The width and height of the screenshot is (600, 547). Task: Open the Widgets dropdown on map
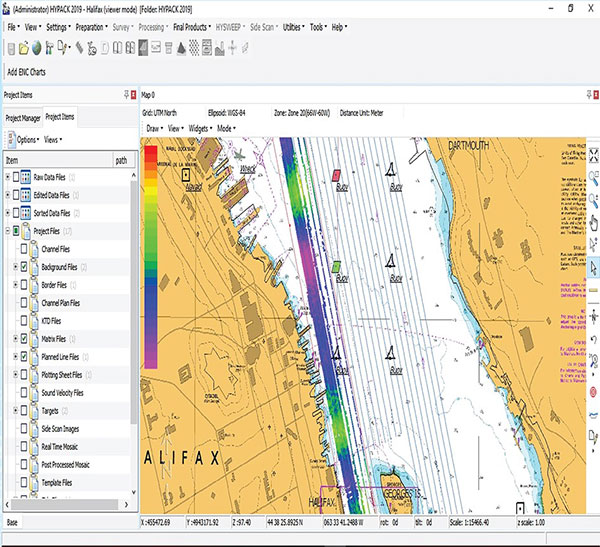click(200, 129)
